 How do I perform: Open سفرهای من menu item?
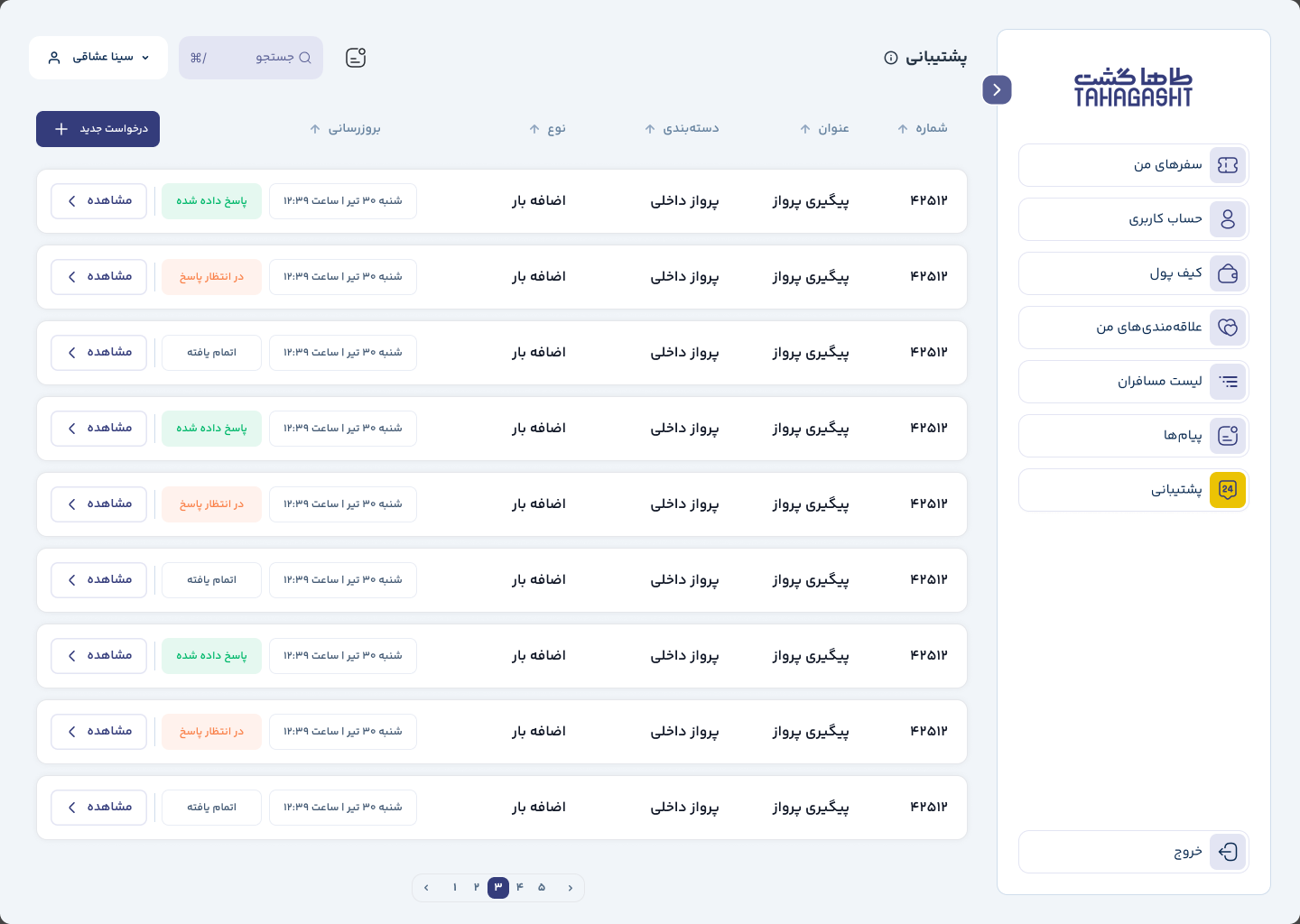(1134, 165)
